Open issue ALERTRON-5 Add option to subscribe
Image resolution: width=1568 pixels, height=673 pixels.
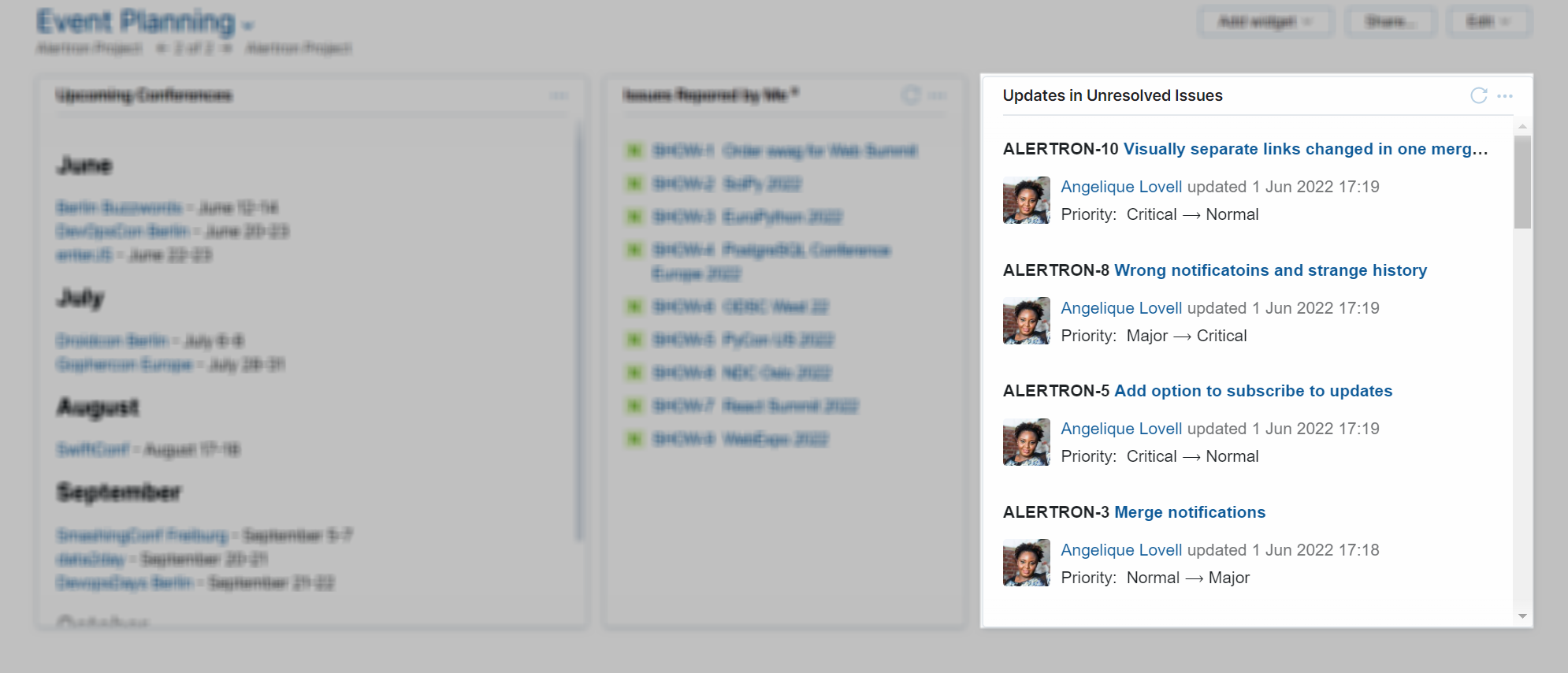pyautogui.click(x=1252, y=391)
